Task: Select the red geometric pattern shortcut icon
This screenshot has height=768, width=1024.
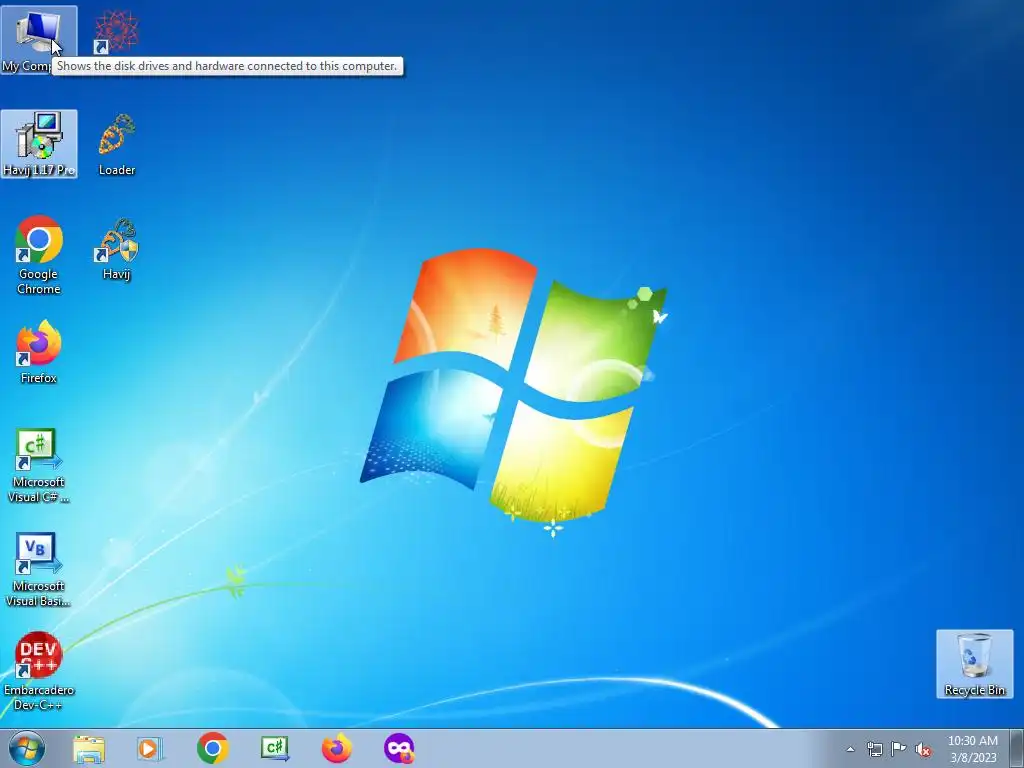Action: click(116, 31)
